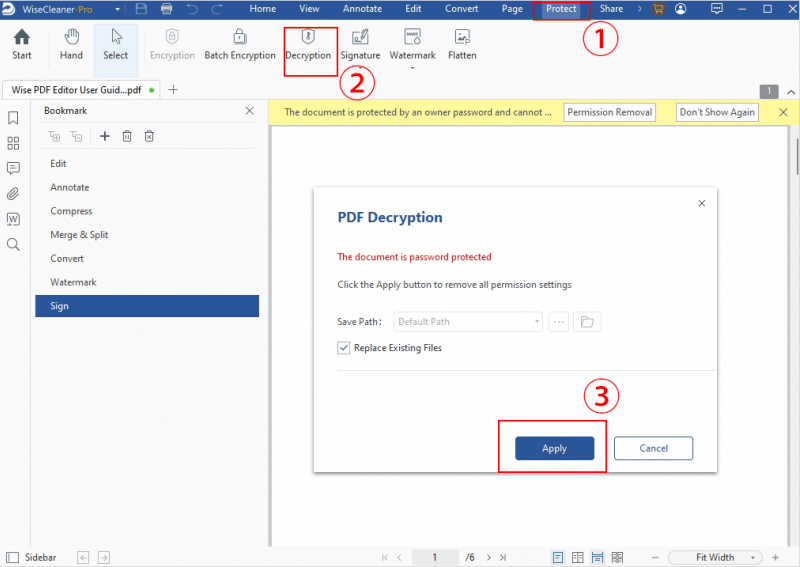Open the Page tab
800x567 pixels.
[x=512, y=9]
